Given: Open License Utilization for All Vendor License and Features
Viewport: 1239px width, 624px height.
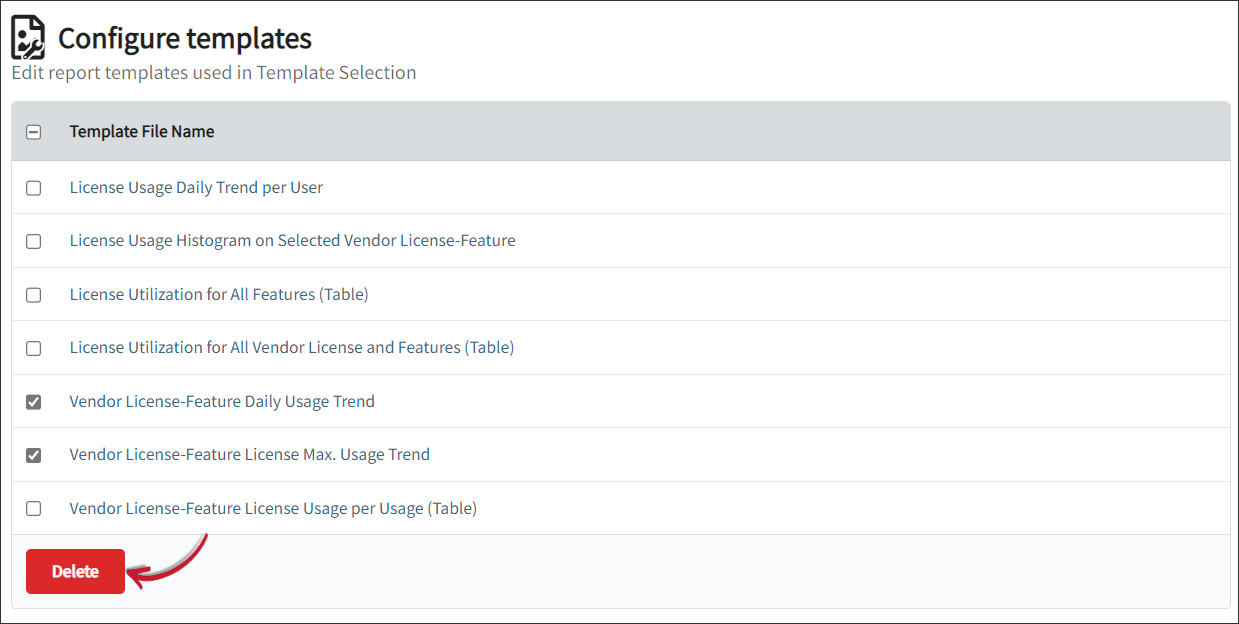Looking at the screenshot, I should [x=292, y=347].
